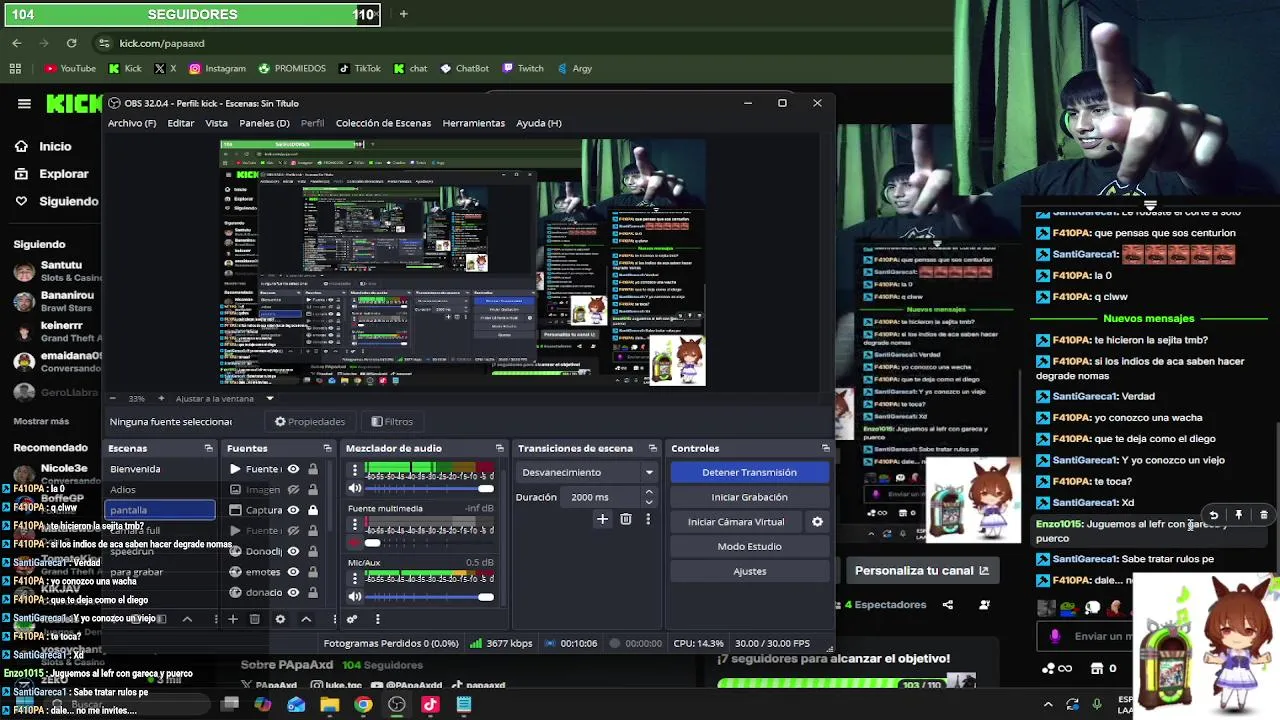Screen dimensions: 1280x720
Task: Click Personaliza tu canal button
Action: [921, 570]
